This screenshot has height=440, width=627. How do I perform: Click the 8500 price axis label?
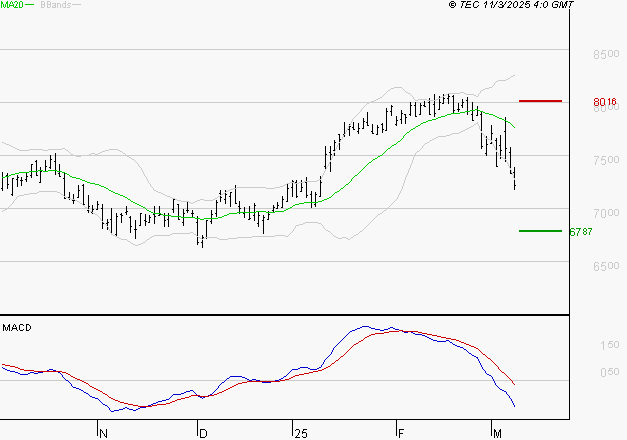click(606, 54)
